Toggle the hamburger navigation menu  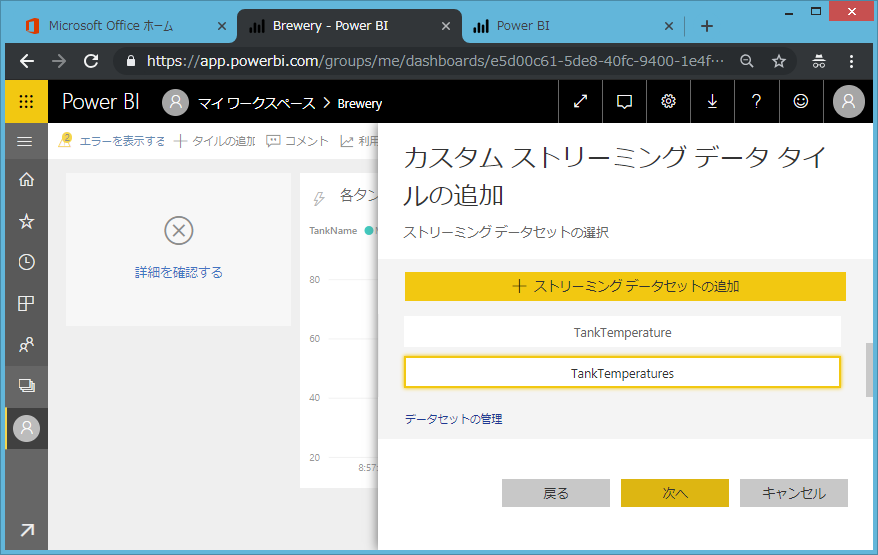point(25,142)
